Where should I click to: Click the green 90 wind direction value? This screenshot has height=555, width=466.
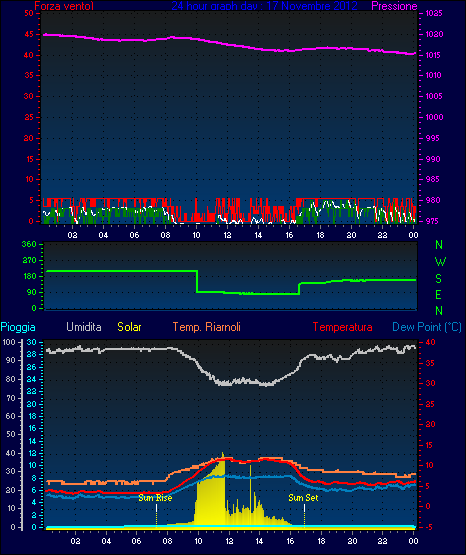point(32,292)
